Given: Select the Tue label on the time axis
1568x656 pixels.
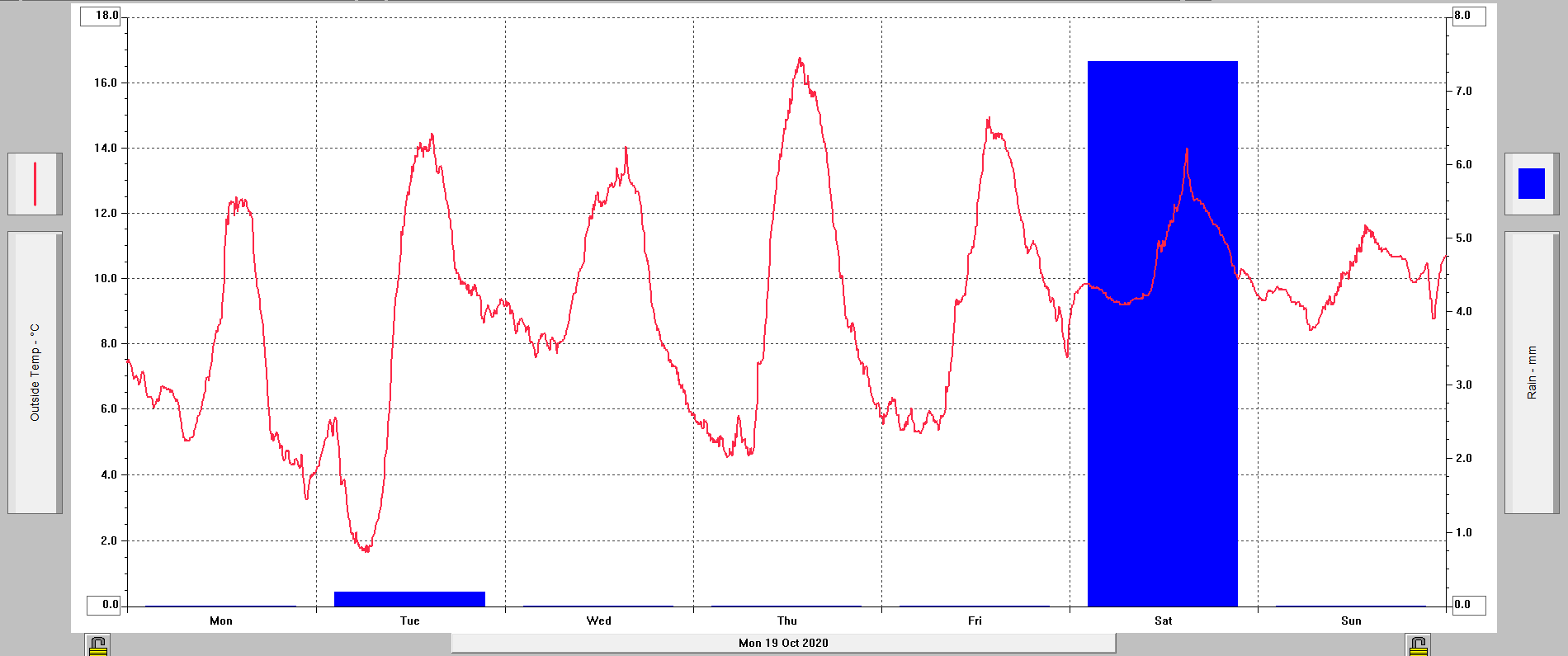Looking at the screenshot, I should pos(410,621).
